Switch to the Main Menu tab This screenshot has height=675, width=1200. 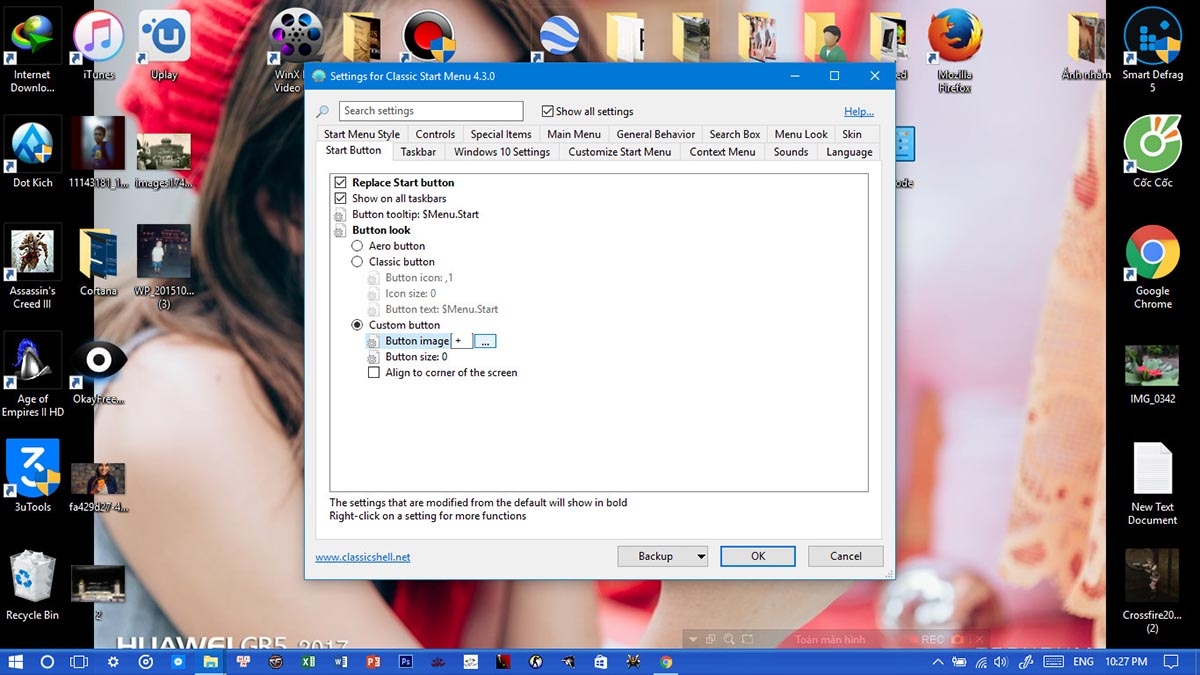(574, 134)
